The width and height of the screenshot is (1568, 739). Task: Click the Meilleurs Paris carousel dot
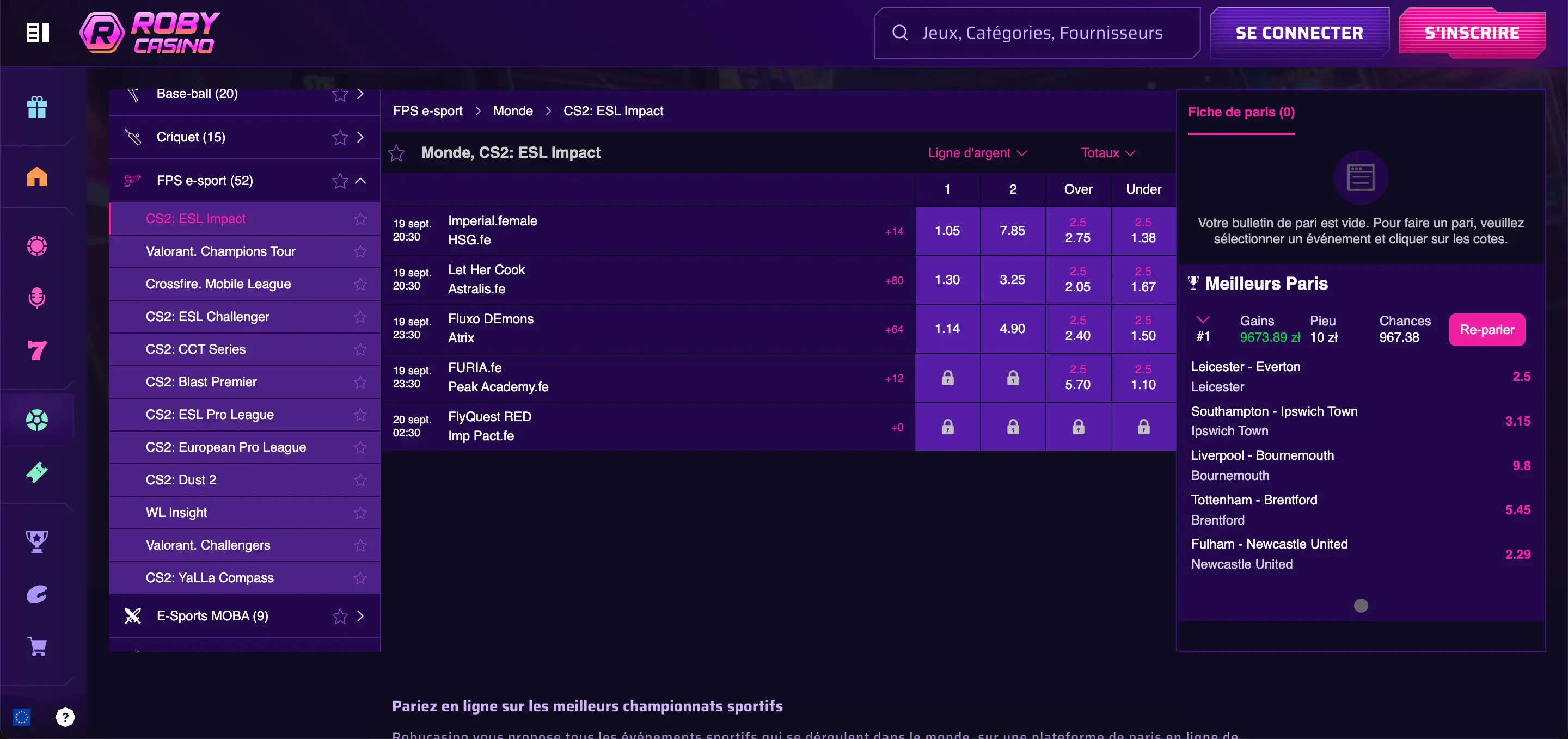[x=1361, y=606]
